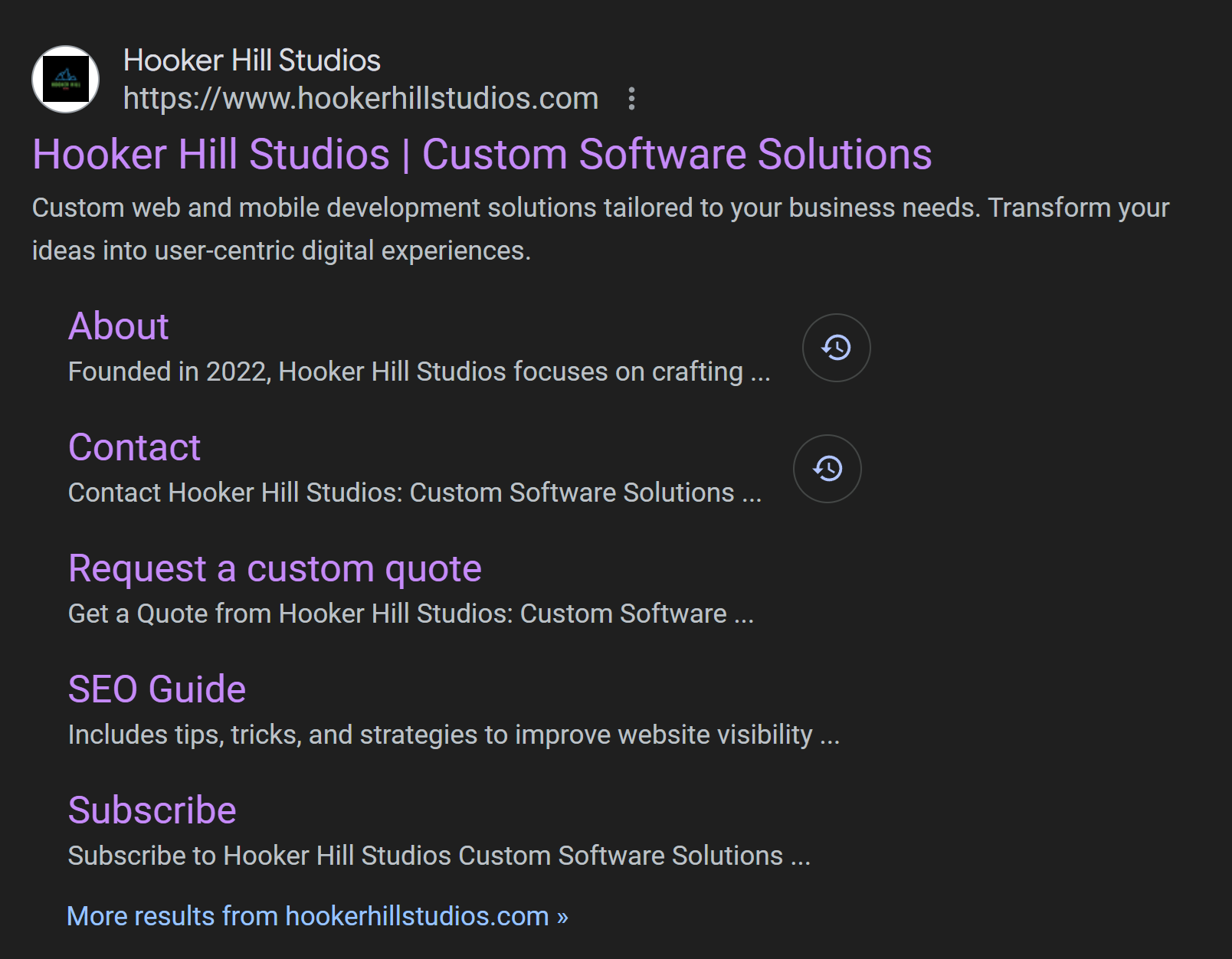Open the Request a custom quote link
Viewport: 1232px width, 959px height.
pyautogui.click(x=275, y=569)
